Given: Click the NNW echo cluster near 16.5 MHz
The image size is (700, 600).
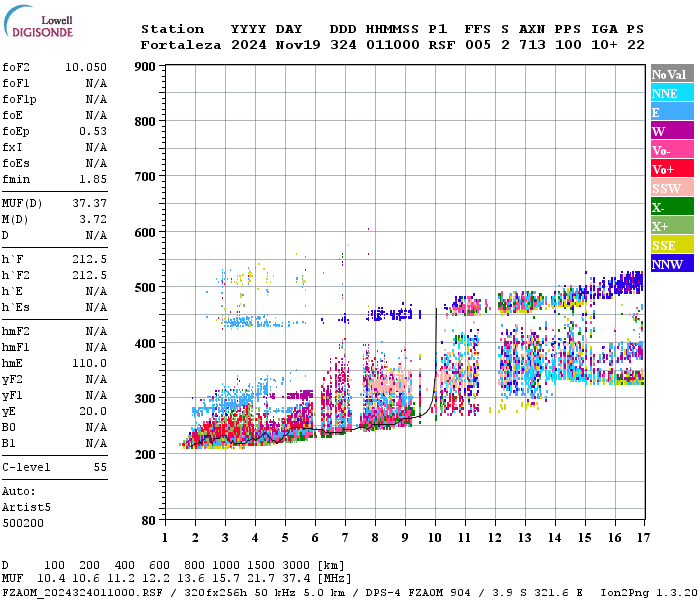Looking at the screenshot, I should point(629,282).
